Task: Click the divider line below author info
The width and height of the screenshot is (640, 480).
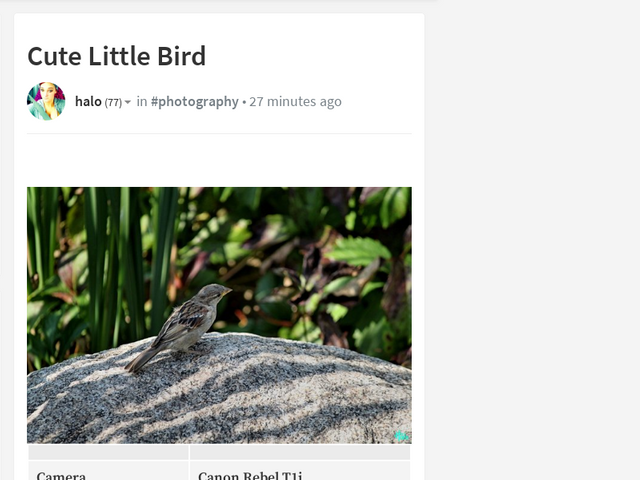Action: [219, 133]
